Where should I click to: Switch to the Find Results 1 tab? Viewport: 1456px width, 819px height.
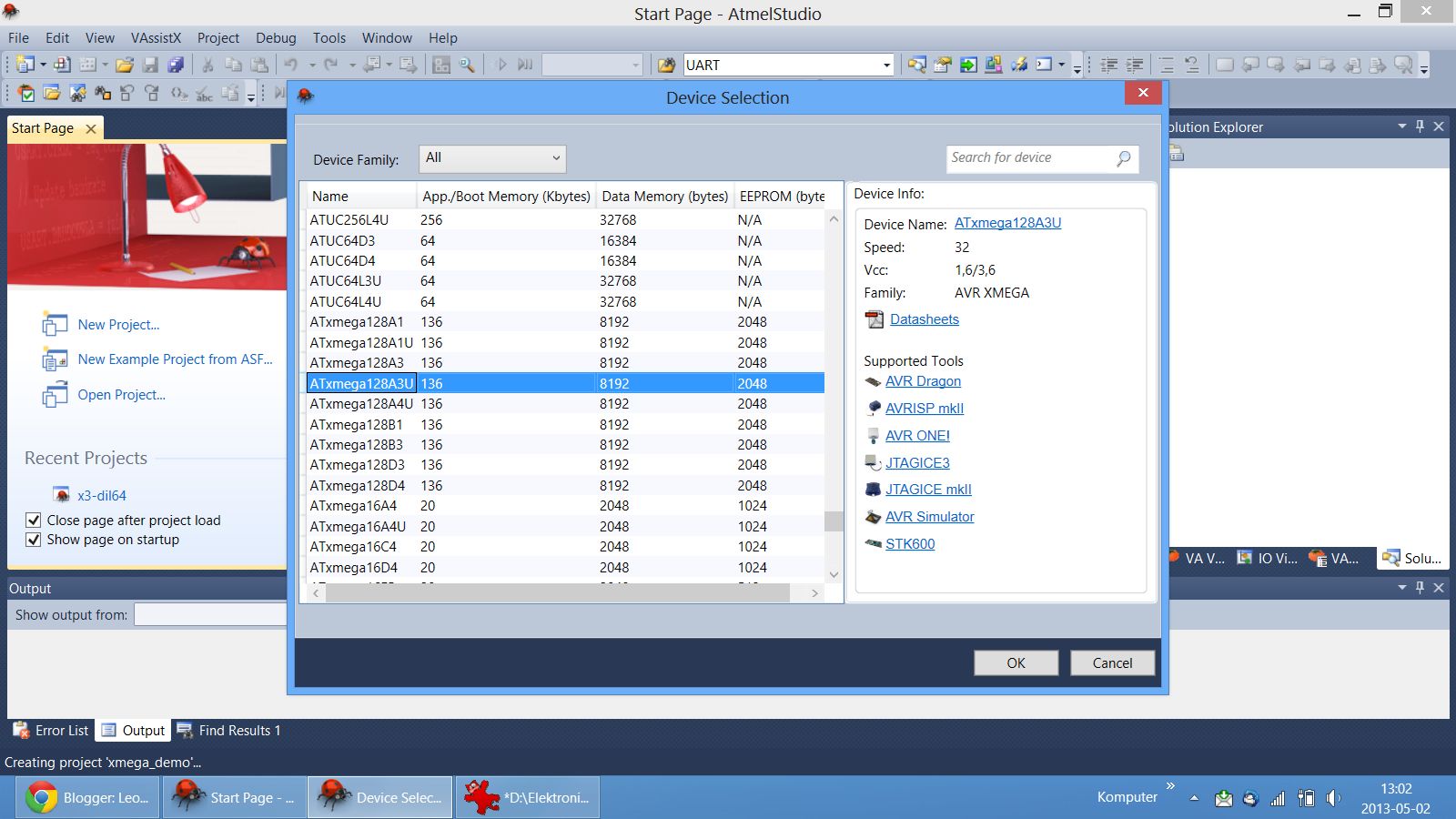coord(228,730)
